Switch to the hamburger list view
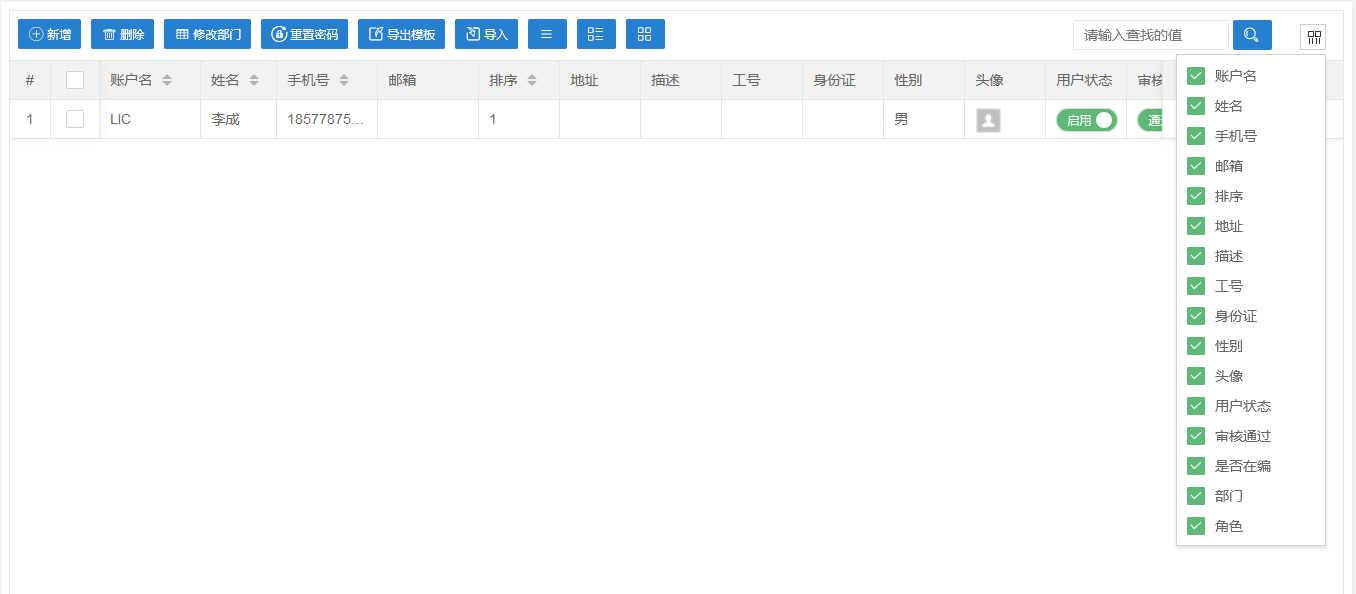The image size is (1356, 594). [x=547, y=34]
